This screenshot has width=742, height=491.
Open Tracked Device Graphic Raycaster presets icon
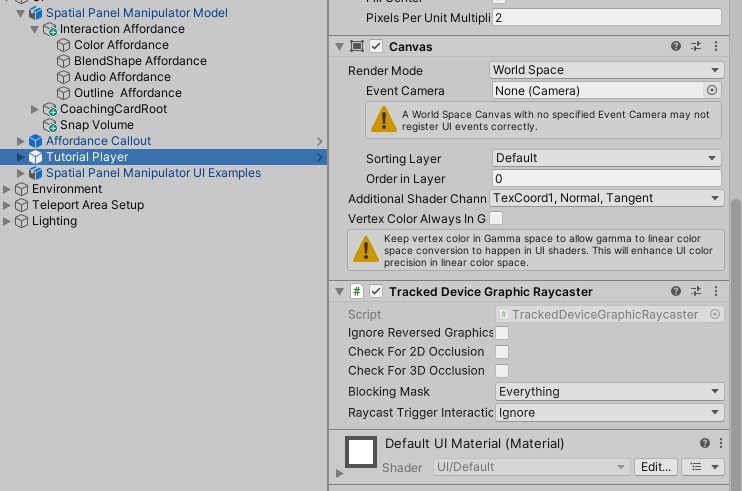pyautogui.click(x=696, y=291)
